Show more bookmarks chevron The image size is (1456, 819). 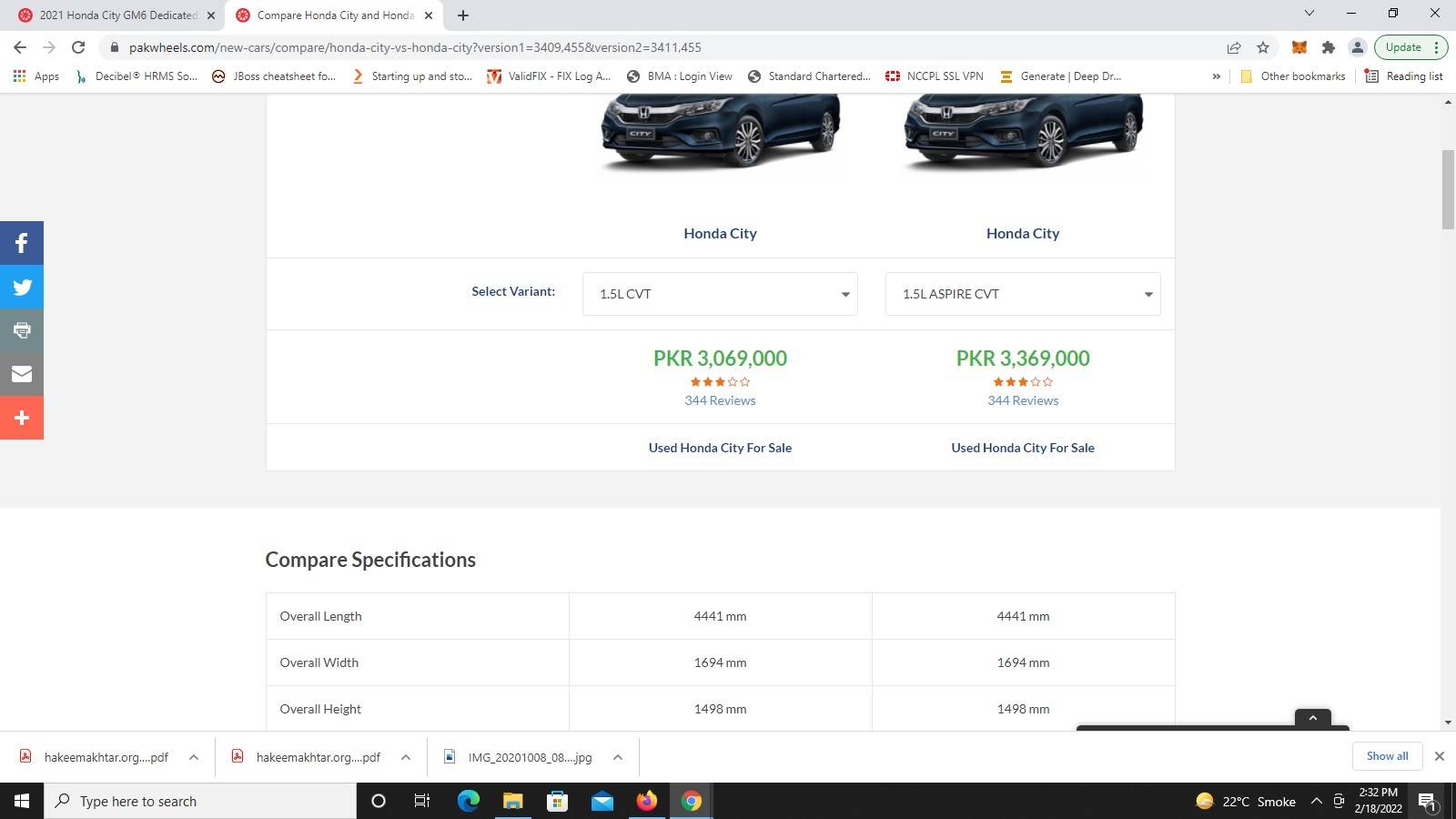[x=1217, y=76]
